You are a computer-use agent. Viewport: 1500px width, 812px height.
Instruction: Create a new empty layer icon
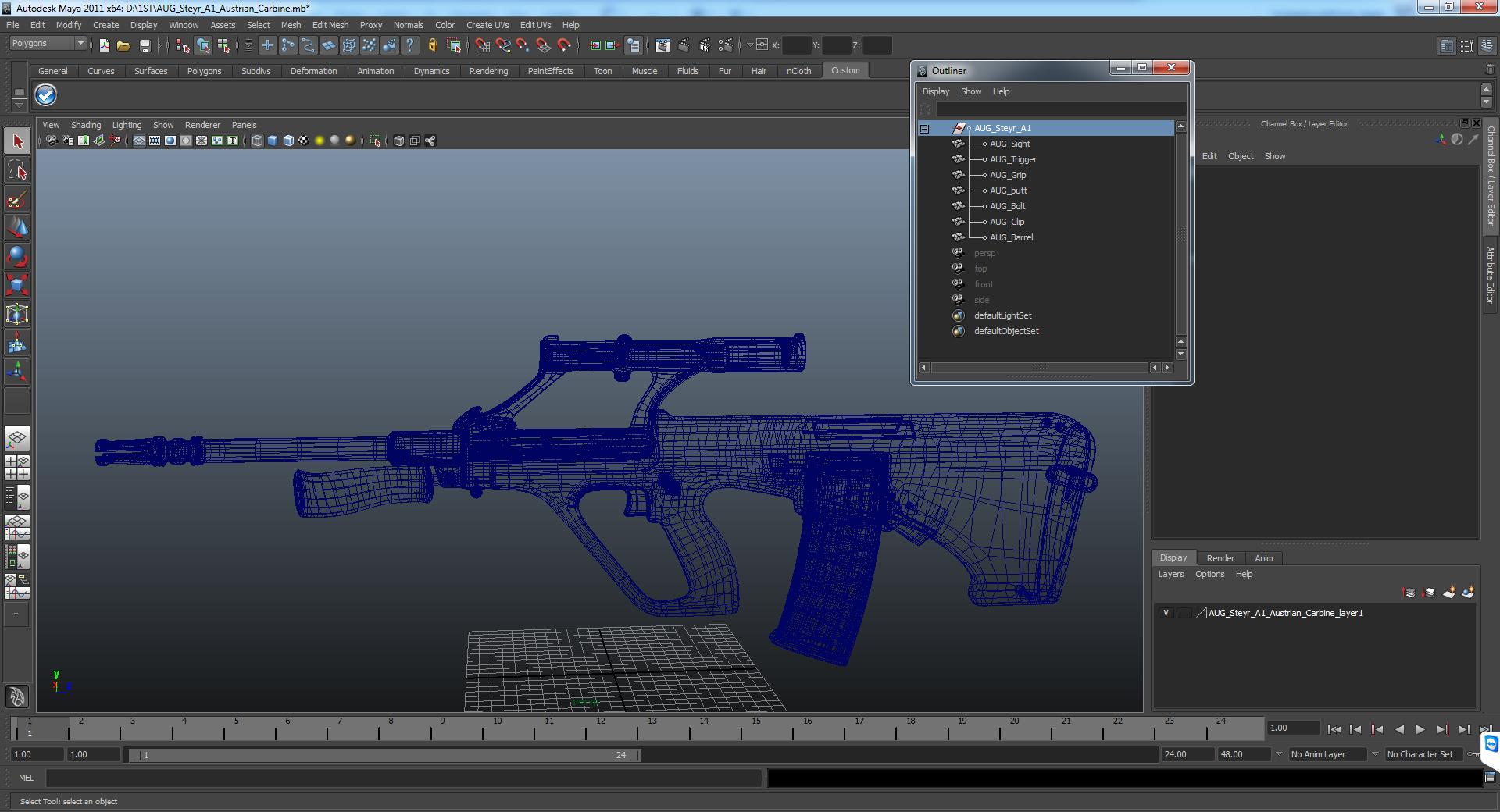(1449, 593)
